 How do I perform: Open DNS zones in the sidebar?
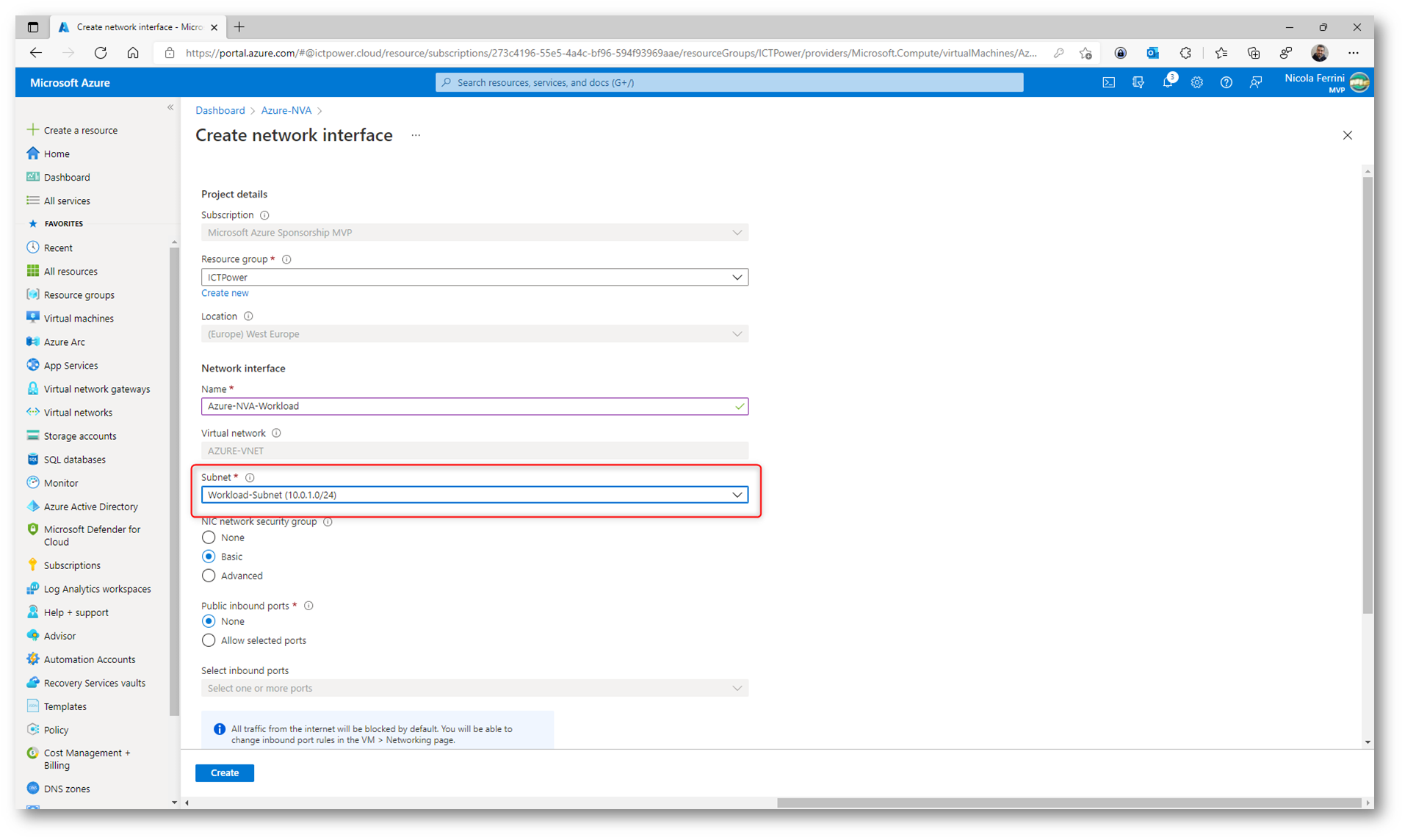click(x=66, y=789)
